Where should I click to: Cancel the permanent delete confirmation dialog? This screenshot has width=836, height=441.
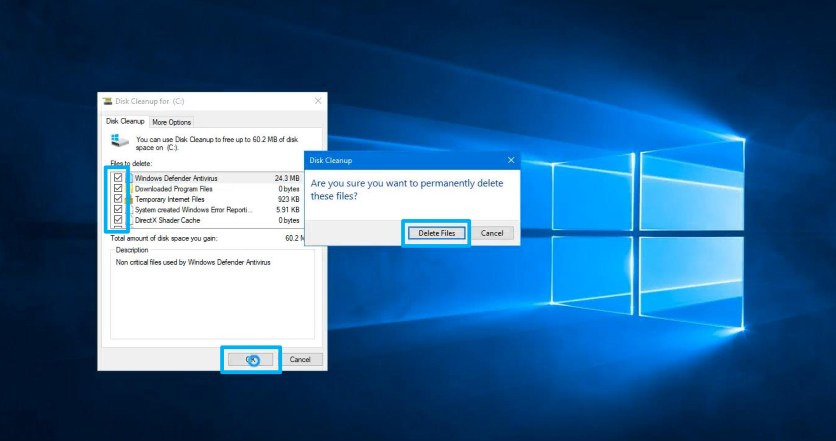(x=492, y=233)
